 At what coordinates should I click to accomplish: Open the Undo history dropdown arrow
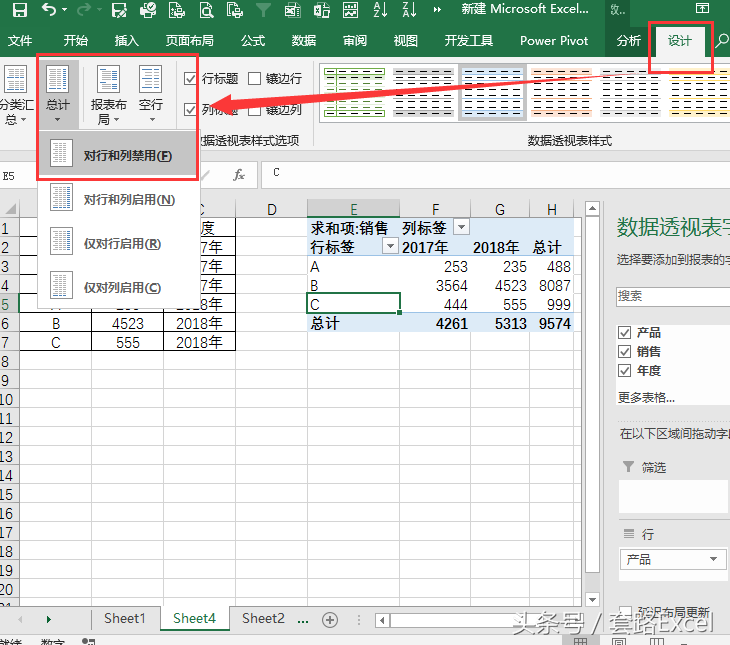[x=64, y=10]
